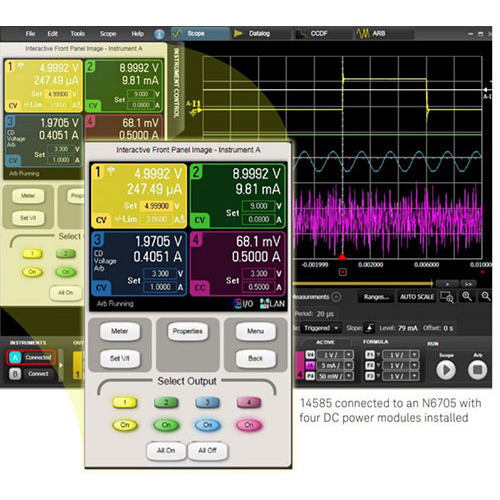The height and width of the screenshot is (500, 500).
Task: Click the Menu button on enlarged panel
Action: pyautogui.click(x=256, y=331)
